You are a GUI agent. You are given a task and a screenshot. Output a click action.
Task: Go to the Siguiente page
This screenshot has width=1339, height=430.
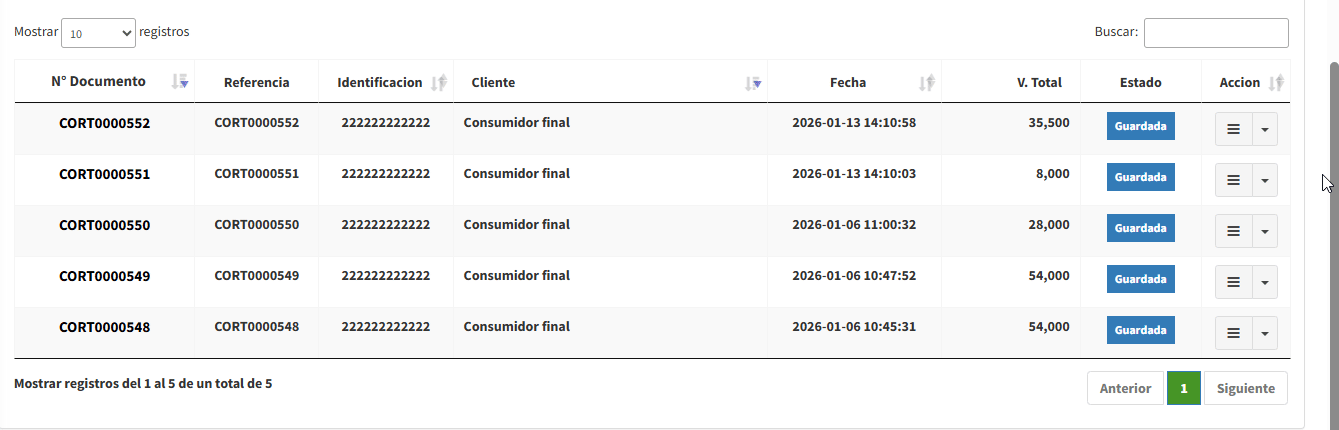[x=1245, y=388]
